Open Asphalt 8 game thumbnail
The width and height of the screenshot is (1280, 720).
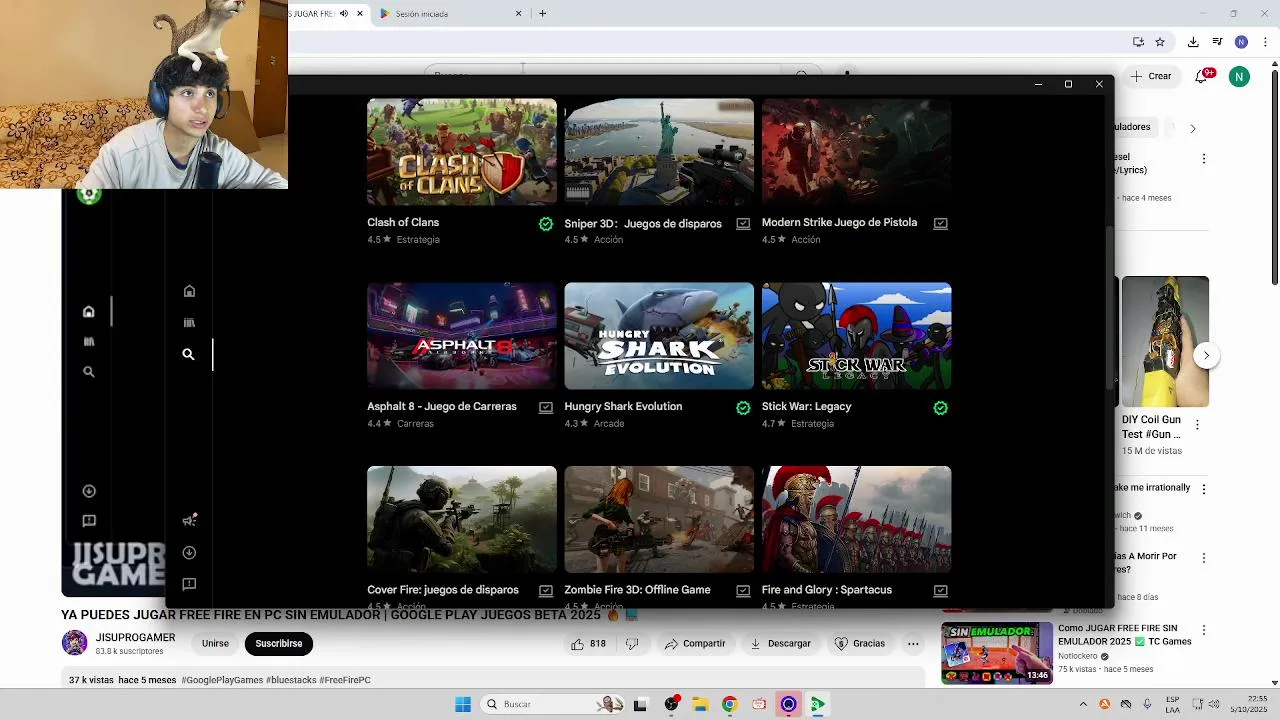tap(462, 336)
